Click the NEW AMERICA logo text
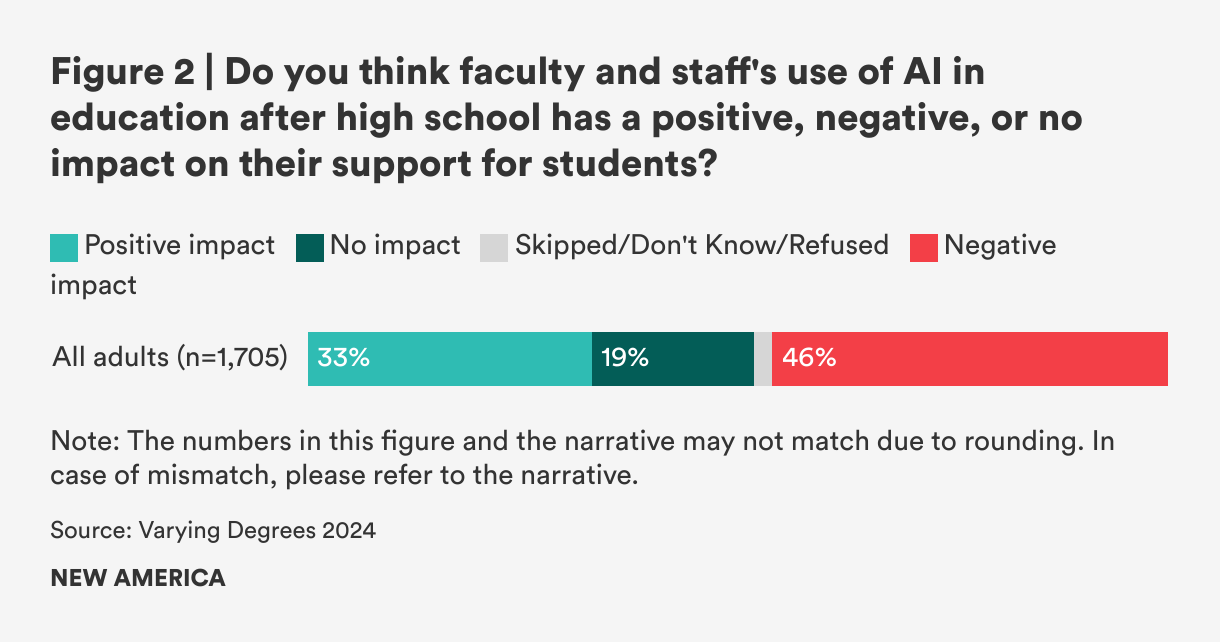 (x=138, y=578)
